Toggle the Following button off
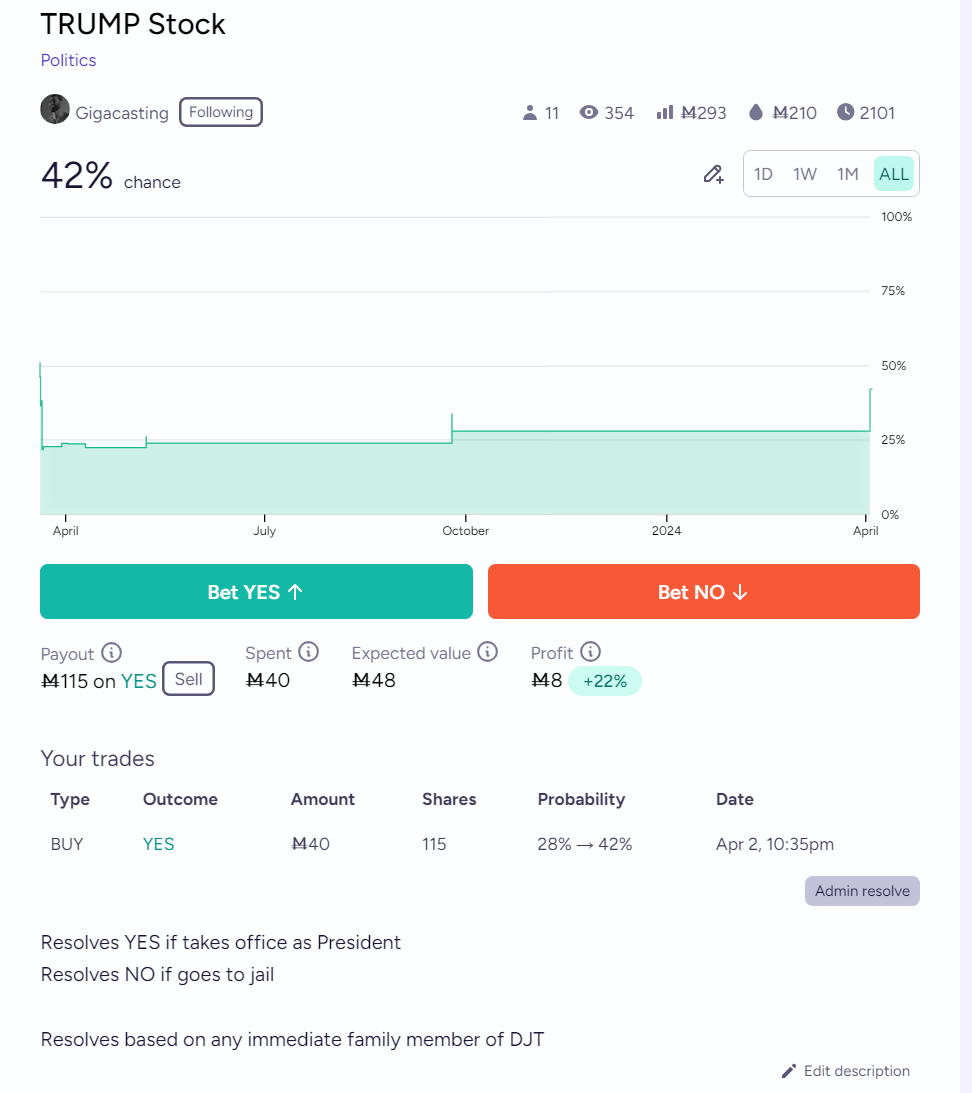The height and width of the screenshot is (1093, 972). 221,112
